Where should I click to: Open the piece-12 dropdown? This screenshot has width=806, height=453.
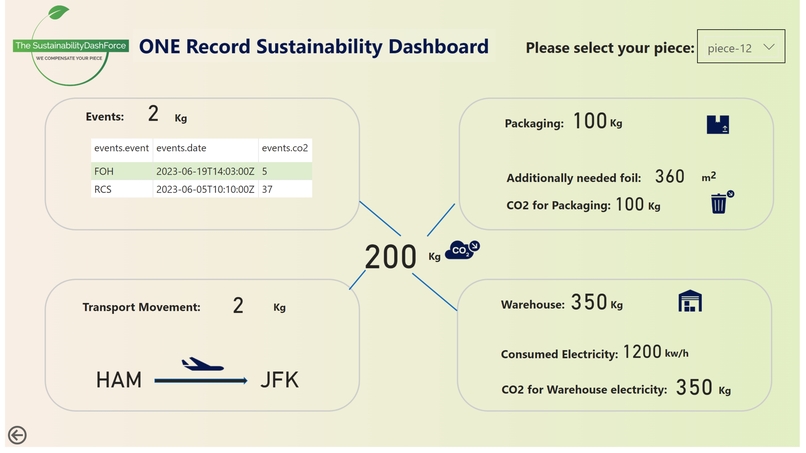coord(741,47)
